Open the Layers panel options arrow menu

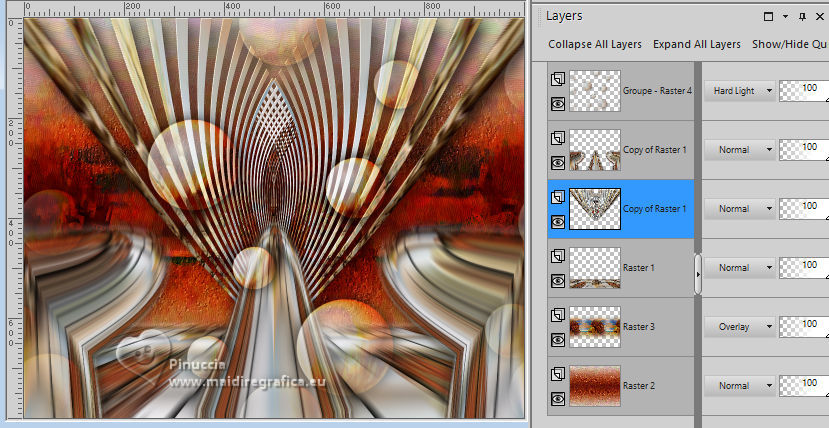pos(787,17)
